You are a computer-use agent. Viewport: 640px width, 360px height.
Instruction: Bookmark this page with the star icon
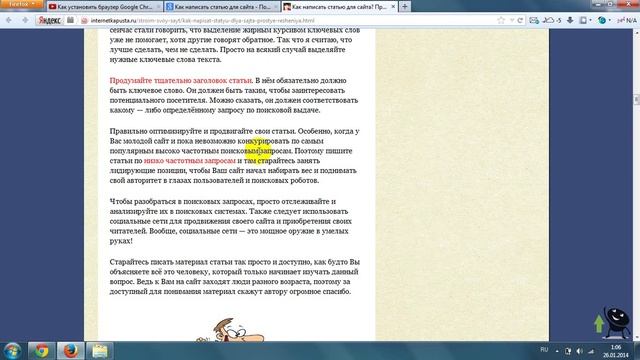501,20
